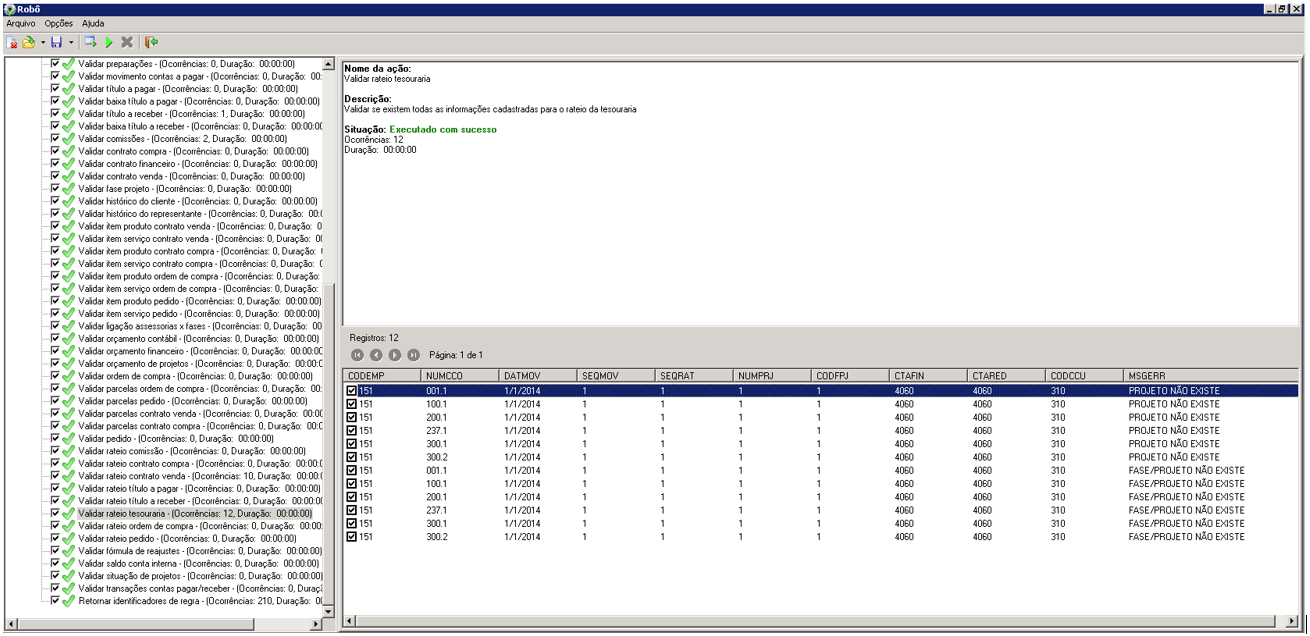The image size is (1310, 636).
Task: Open the dropdown arrow beside the open folder icon
Action: point(43,42)
